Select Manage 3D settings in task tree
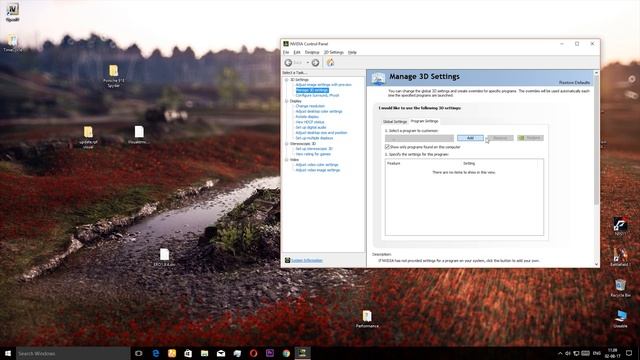 (312, 90)
